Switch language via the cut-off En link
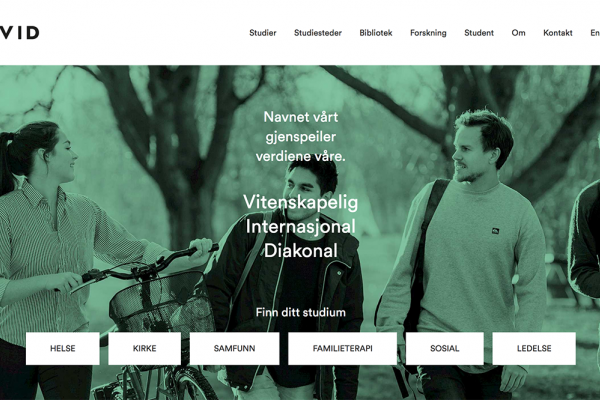The image size is (600, 400). tap(595, 33)
